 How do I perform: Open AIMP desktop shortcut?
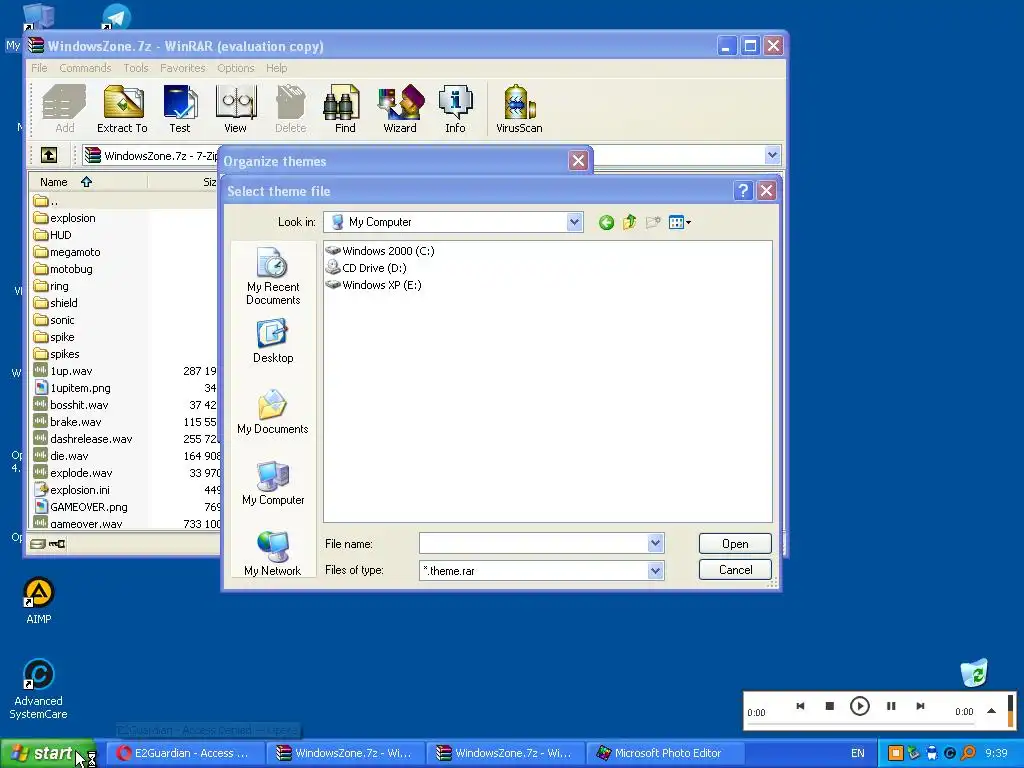39,601
